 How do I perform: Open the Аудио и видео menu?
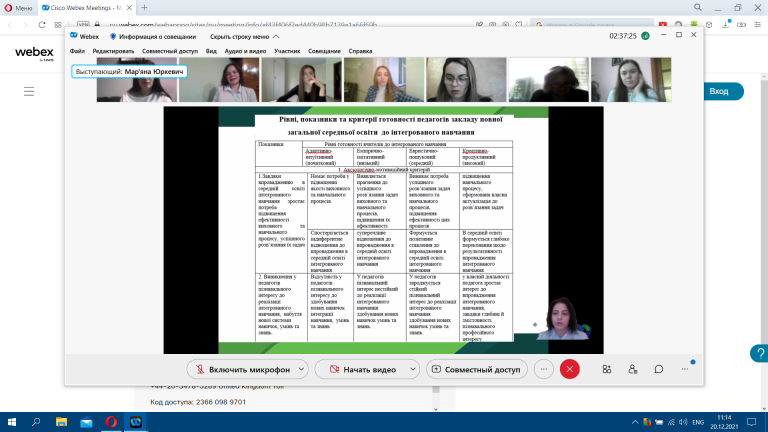(x=245, y=51)
